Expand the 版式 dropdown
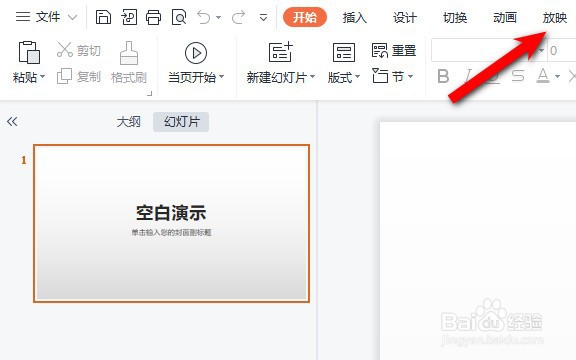Screen dimensions: 576x360 (357, 77)
